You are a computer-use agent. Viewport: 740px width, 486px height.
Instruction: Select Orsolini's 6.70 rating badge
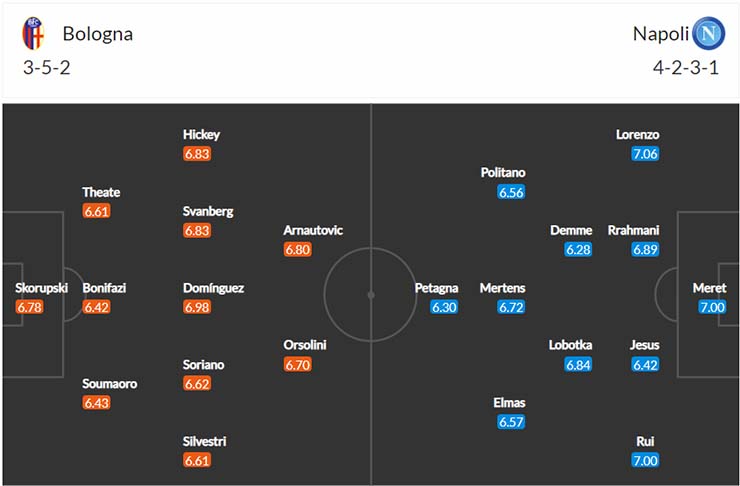tap(298, 365)
